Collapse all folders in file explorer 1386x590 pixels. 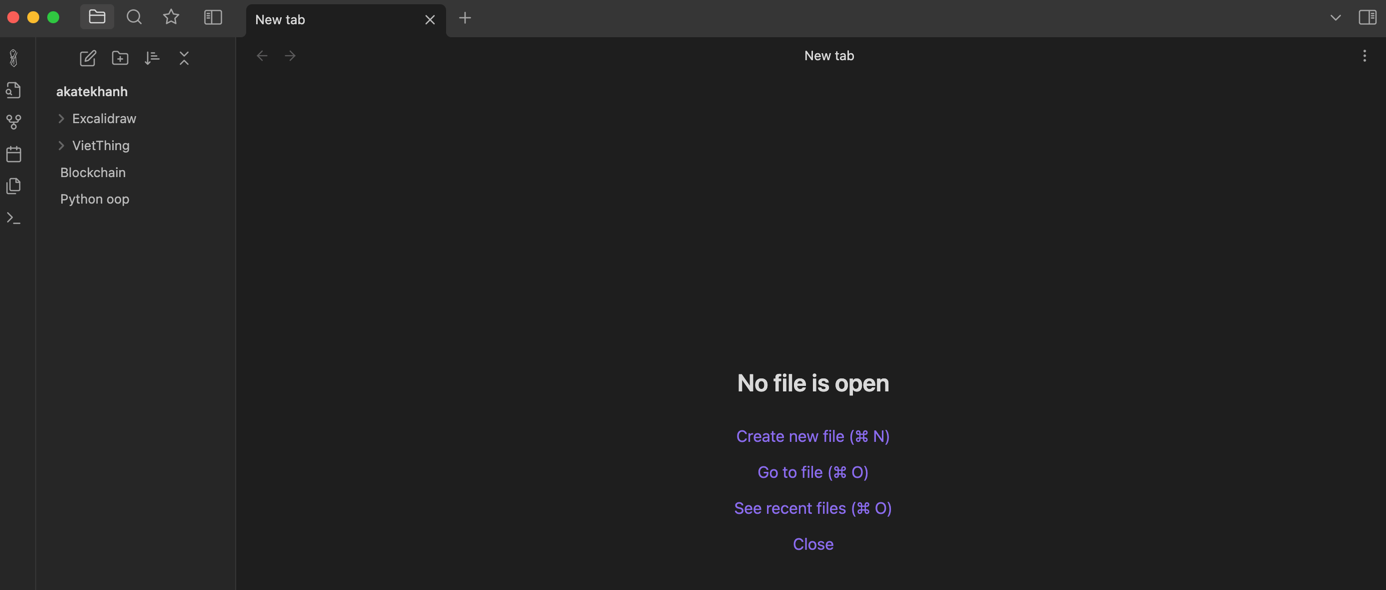pos(184,58)
